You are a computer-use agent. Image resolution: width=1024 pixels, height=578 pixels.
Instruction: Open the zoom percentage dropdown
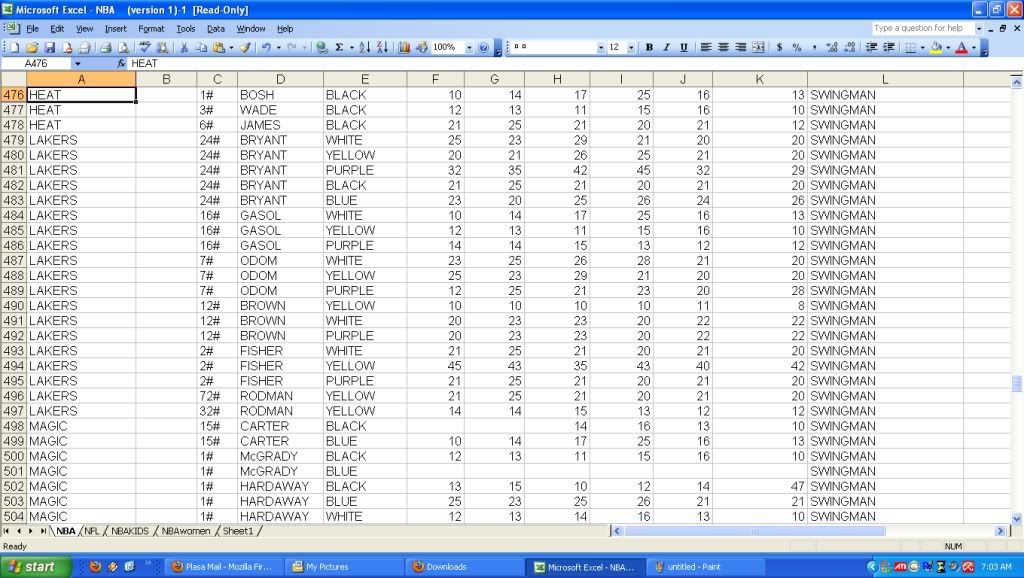click(469, 47)
